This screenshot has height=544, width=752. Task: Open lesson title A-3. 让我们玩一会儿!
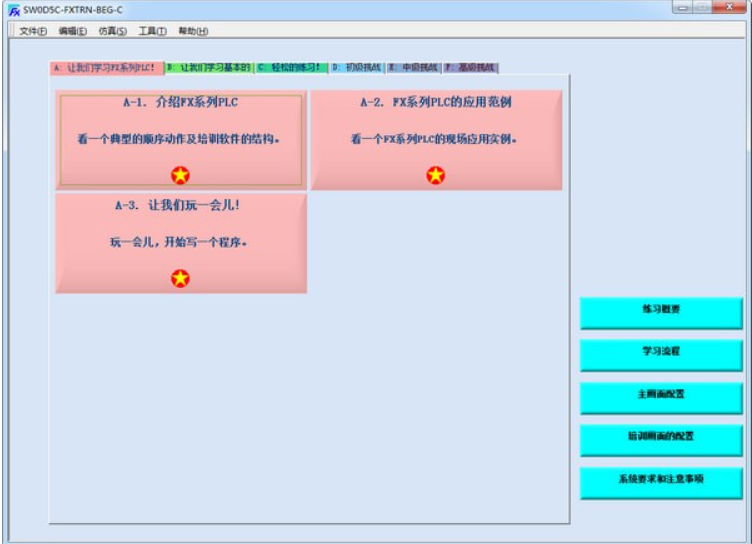177,205
